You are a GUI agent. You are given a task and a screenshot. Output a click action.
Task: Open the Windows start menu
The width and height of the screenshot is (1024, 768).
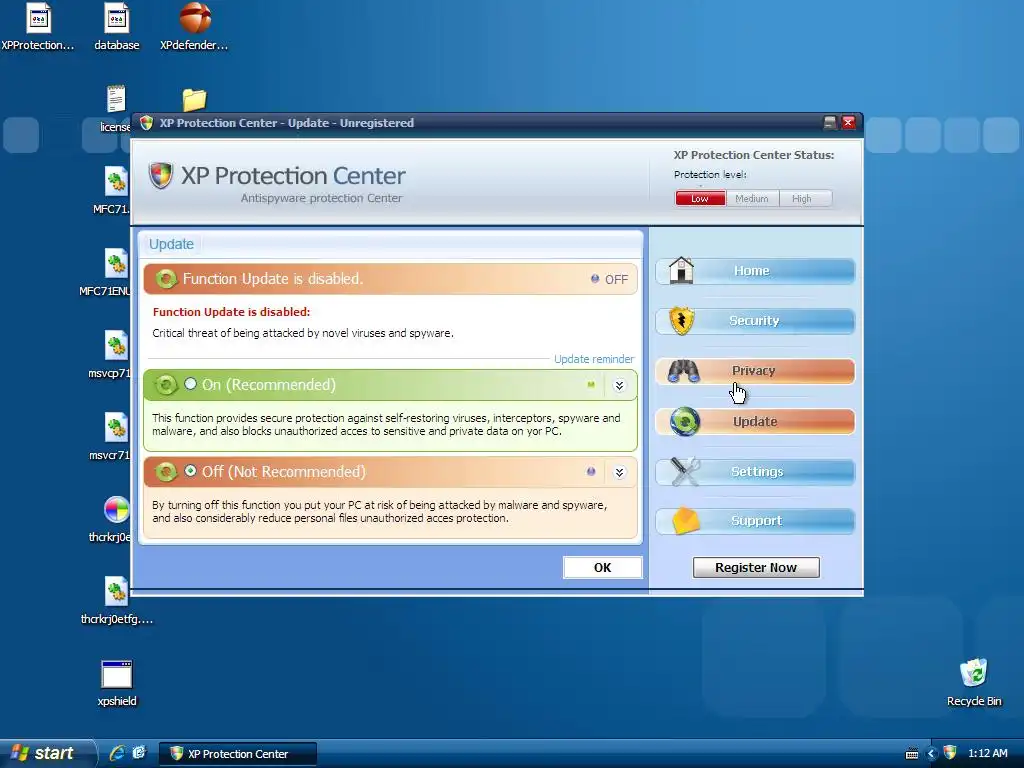click(x=46, y=753)
